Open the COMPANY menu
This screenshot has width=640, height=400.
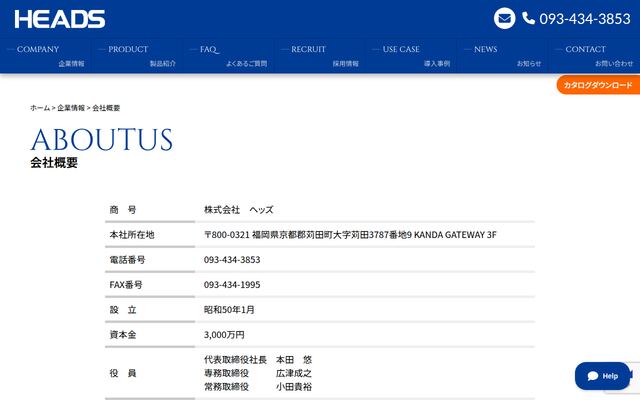coord(46,56)
